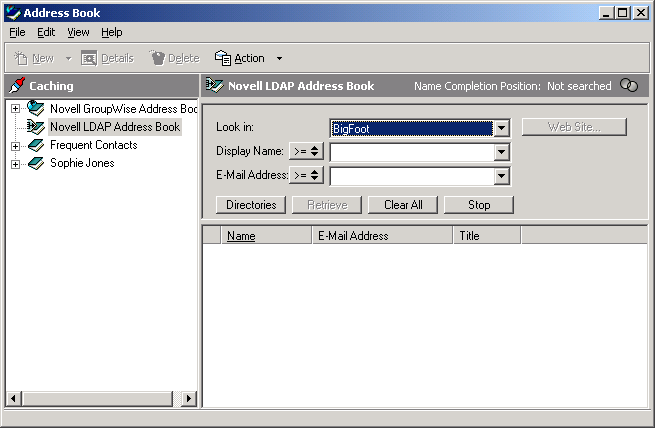The width and height of the screenshot is (655, 428).
Task: Click the LDAP Address Book header icon
Action: (215, 86)
